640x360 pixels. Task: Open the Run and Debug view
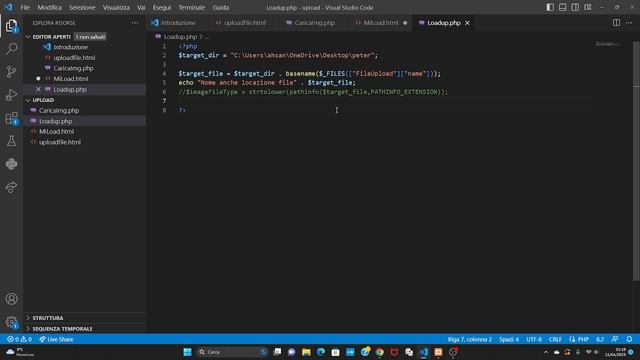(11, 95)
